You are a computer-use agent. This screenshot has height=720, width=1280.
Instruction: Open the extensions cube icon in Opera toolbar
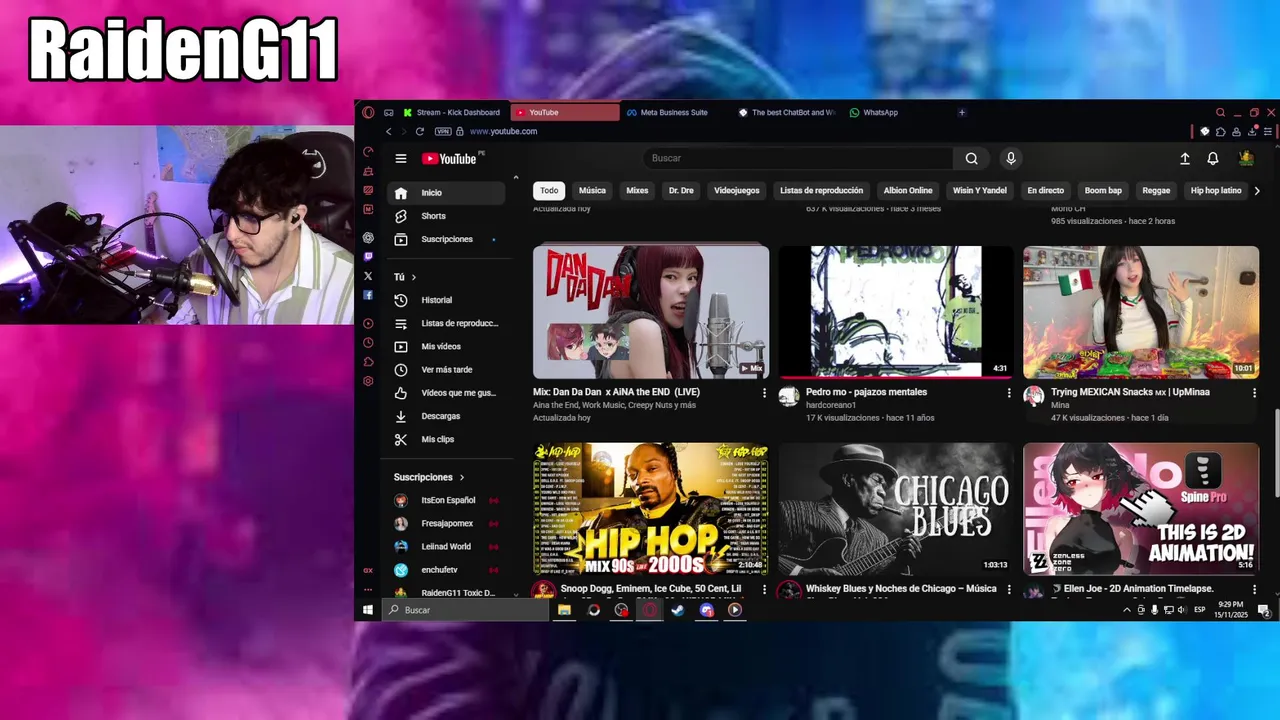[x=1221, y=131]
